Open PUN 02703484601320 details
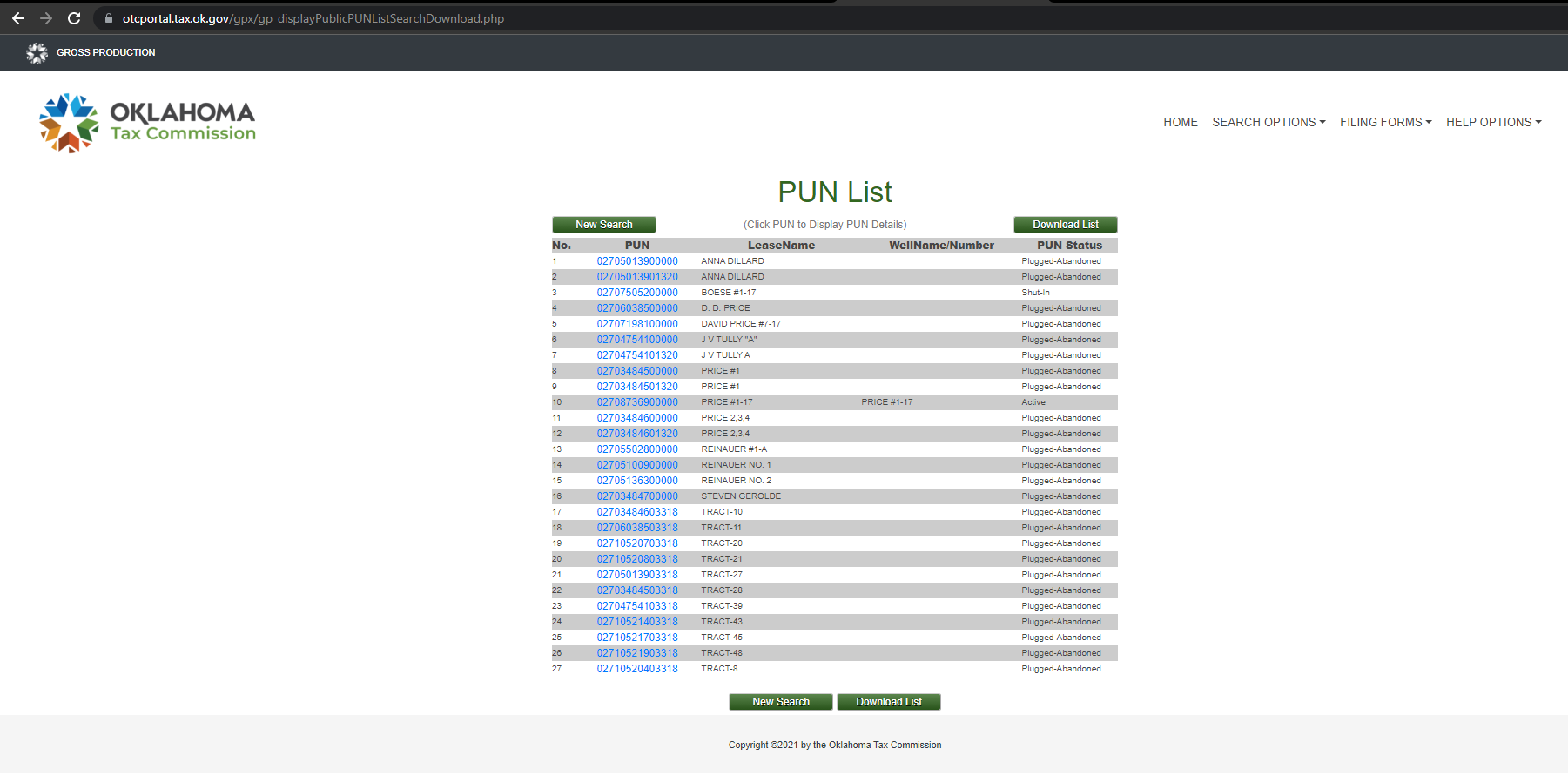The height and width of the screenshot is (776, 1568). click(x=637, y=434)
